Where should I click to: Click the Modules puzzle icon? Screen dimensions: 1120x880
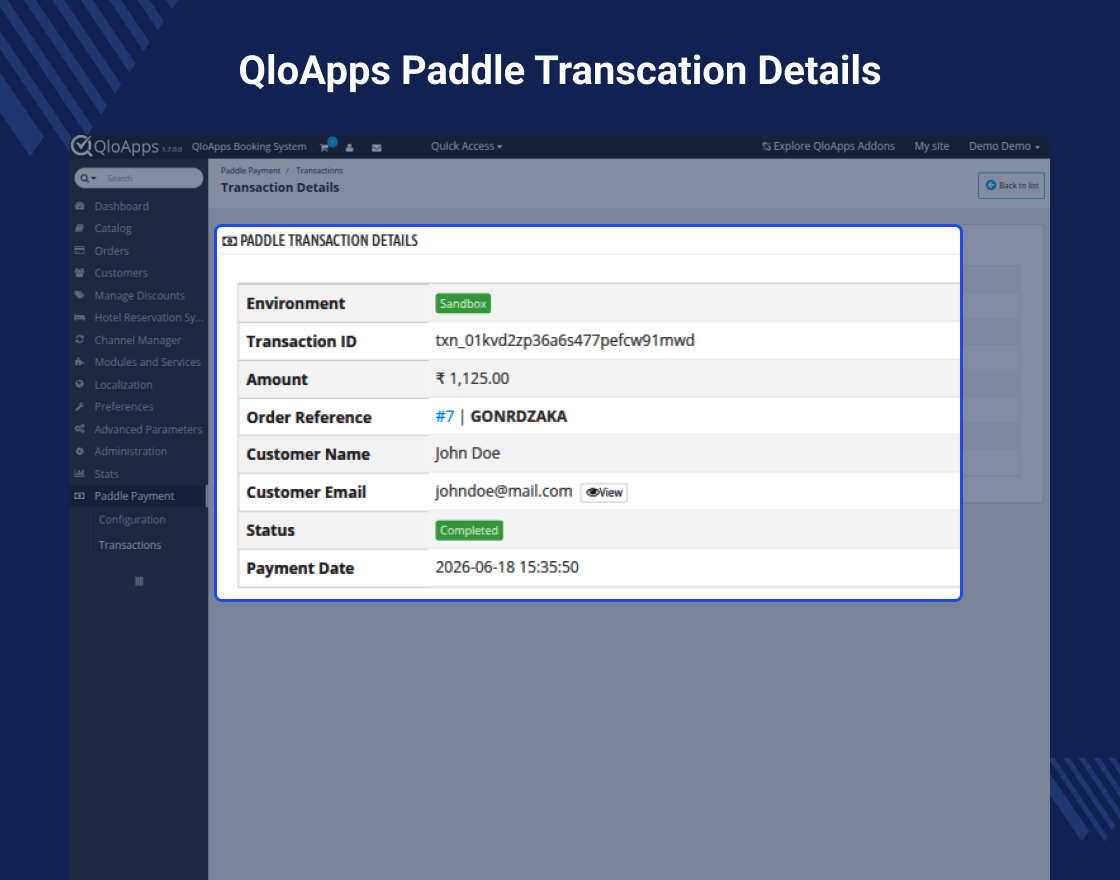point(80,362)
